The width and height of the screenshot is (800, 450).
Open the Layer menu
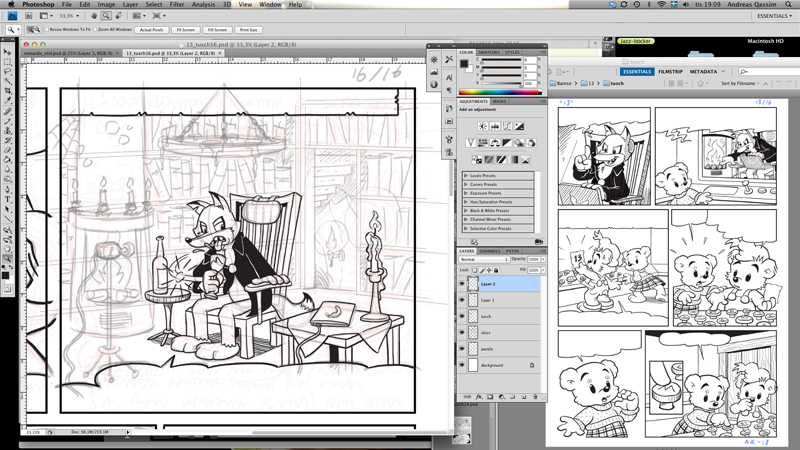[x=130, y=4]
